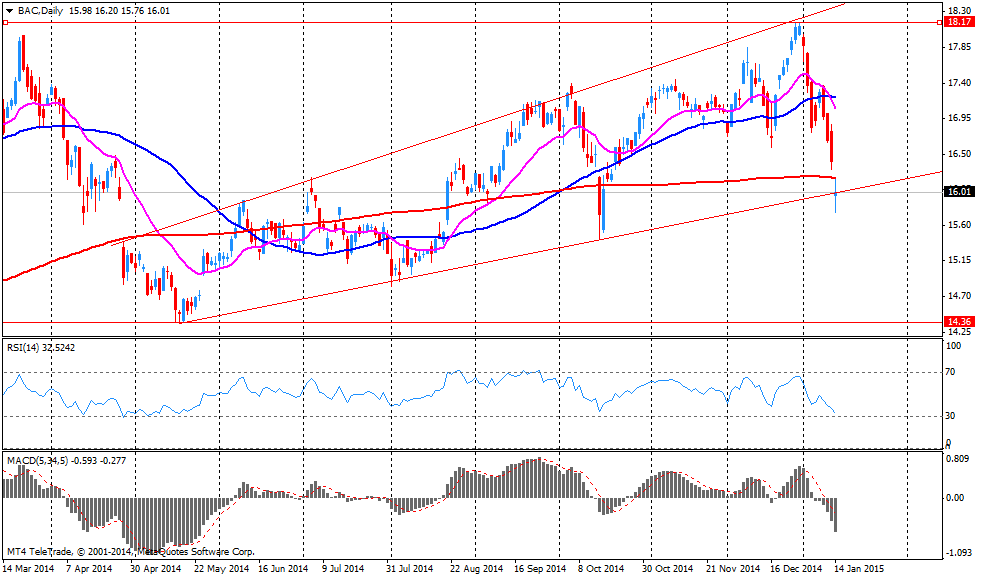Click the RSI overbought level 70 label
982x577 pixels.
951,372
